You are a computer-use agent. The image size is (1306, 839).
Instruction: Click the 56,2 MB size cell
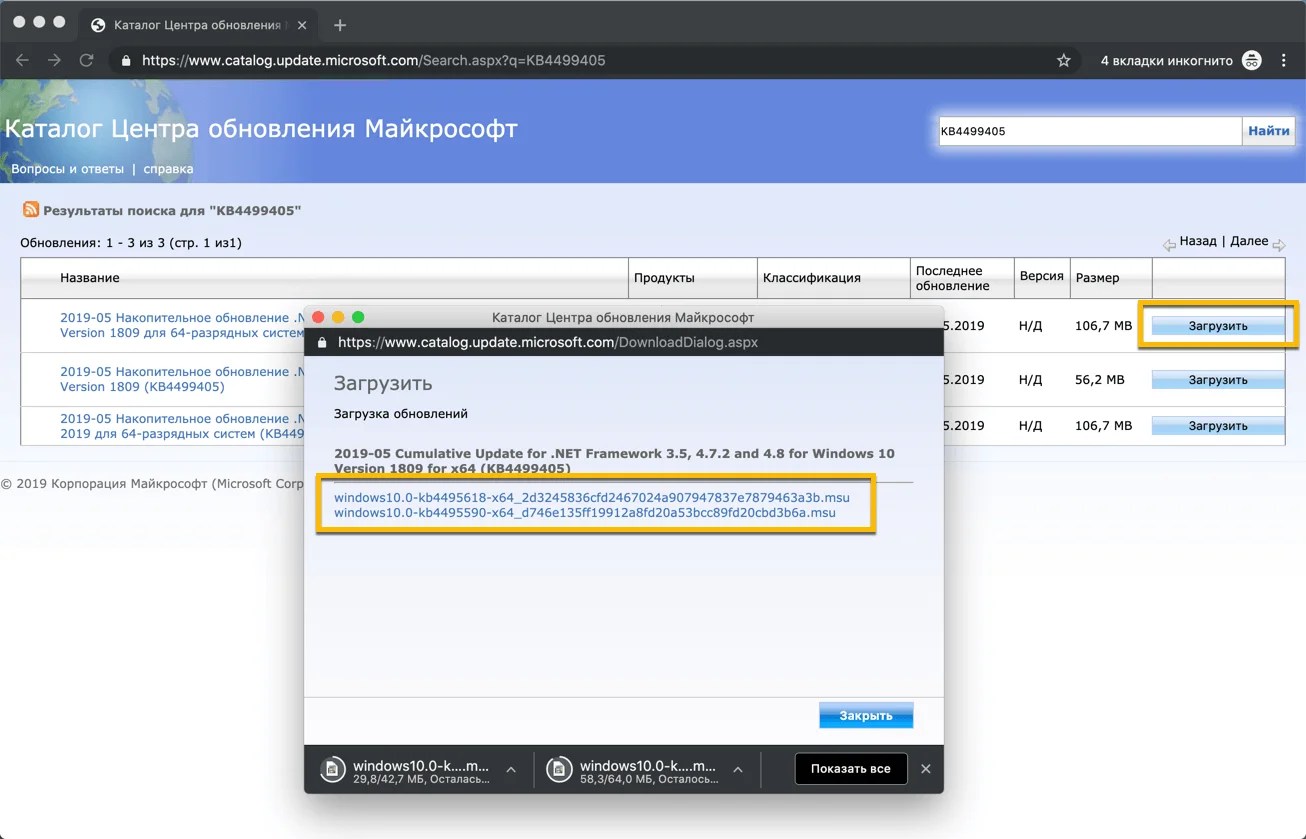click(1100, 380)
